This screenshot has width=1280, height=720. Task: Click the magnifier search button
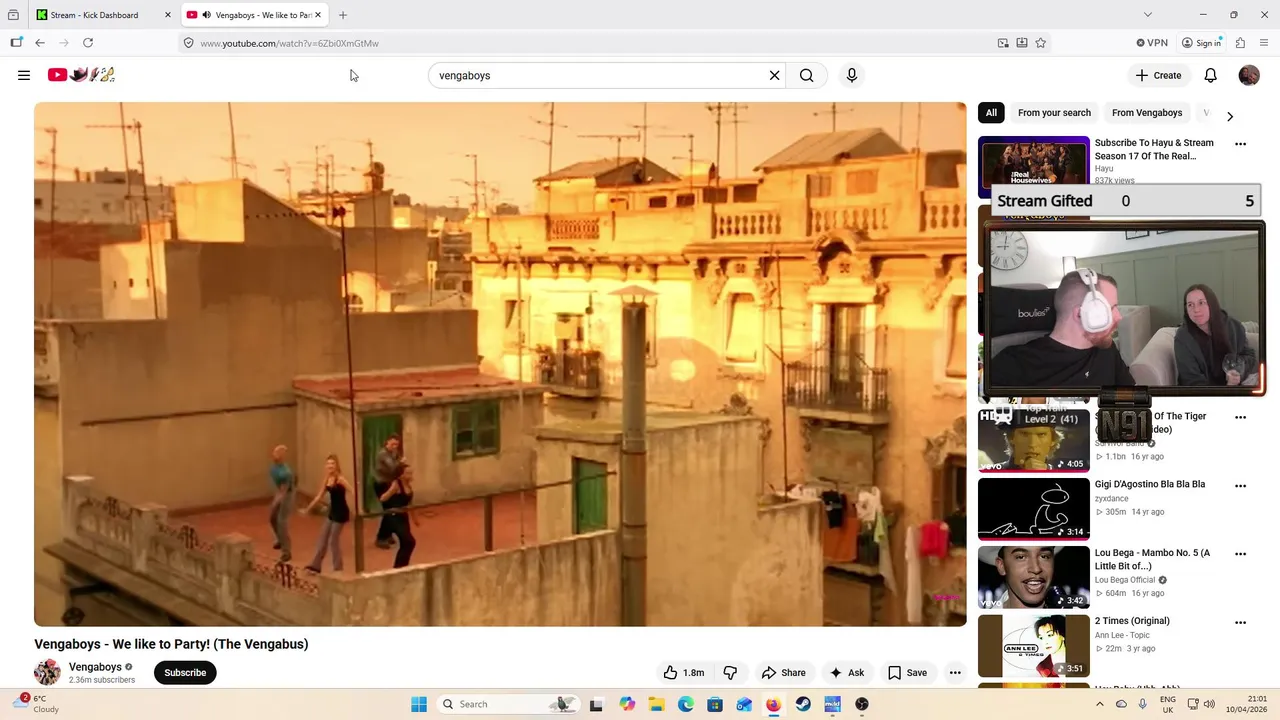pyautogui.click(x=807, y=75)
